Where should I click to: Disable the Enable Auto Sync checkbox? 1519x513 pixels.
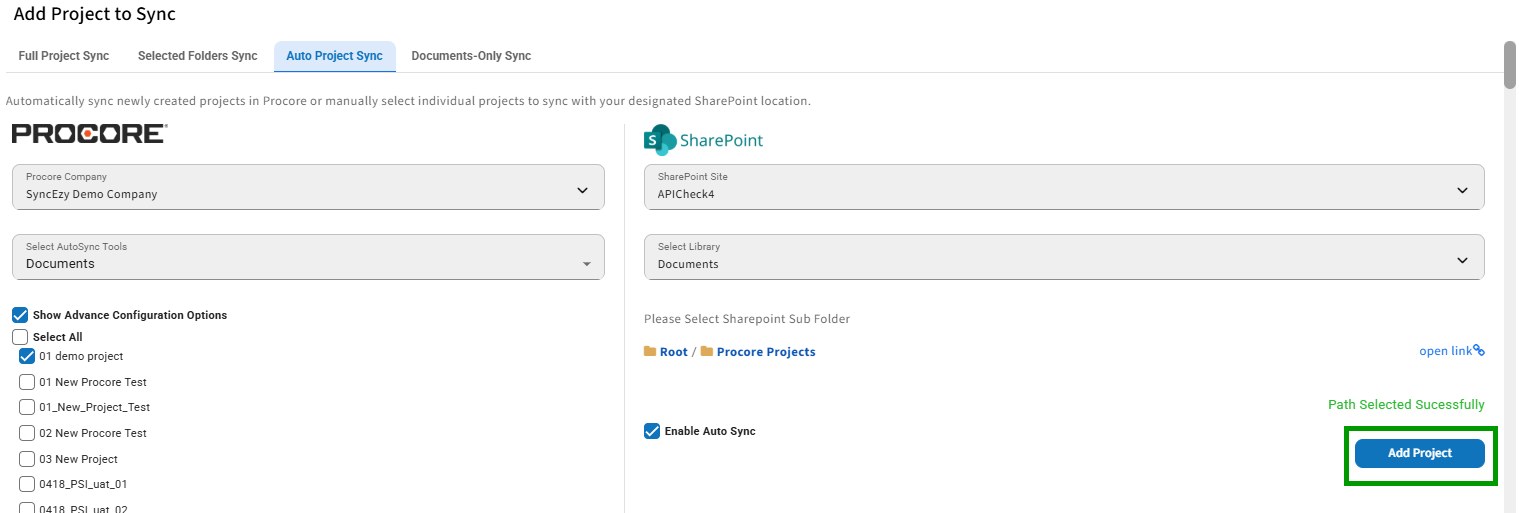point(652,431)
